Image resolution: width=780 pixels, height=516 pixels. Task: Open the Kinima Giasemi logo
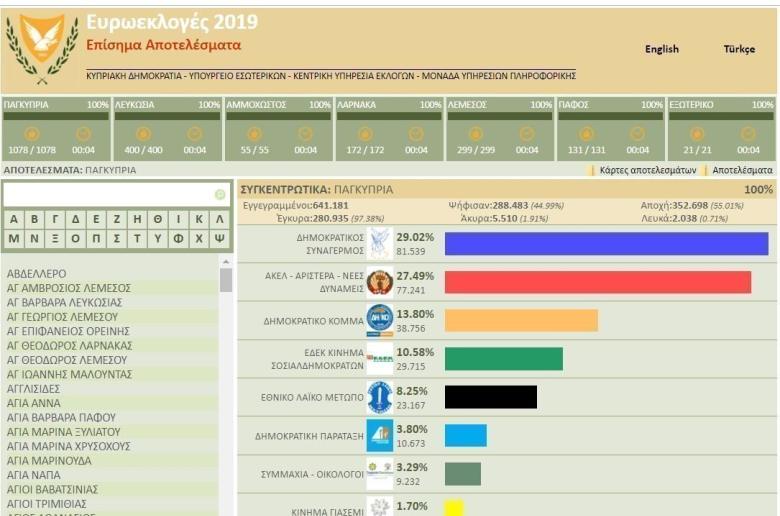380,506
